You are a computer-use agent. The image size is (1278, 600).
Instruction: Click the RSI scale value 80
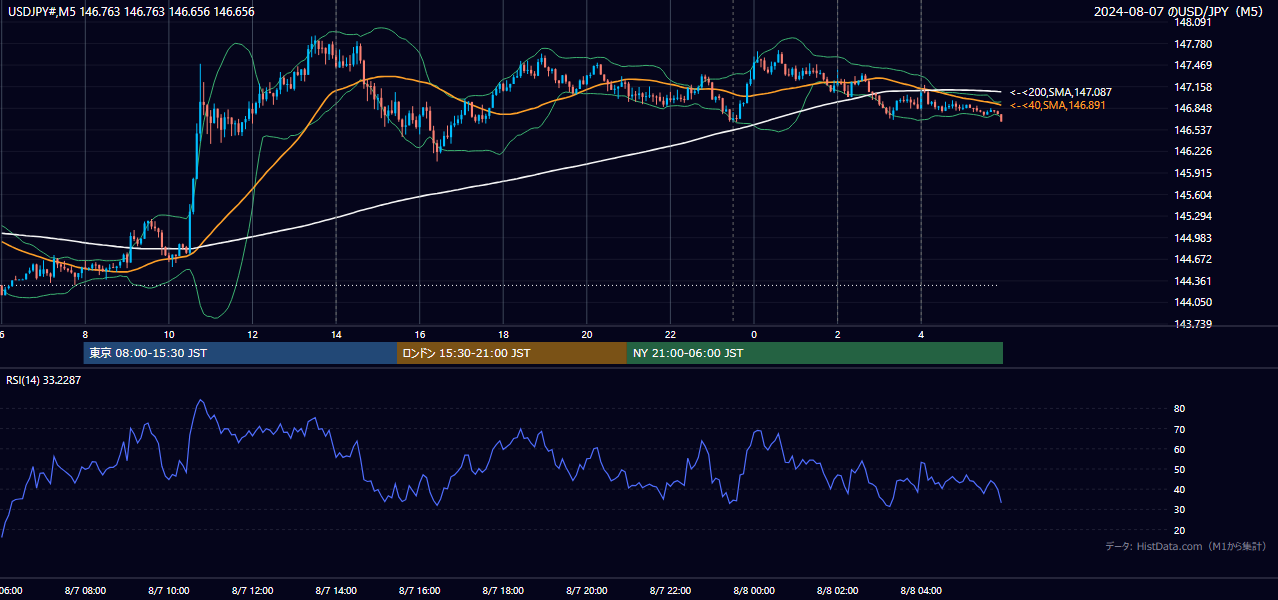[x=1180, y=409]
